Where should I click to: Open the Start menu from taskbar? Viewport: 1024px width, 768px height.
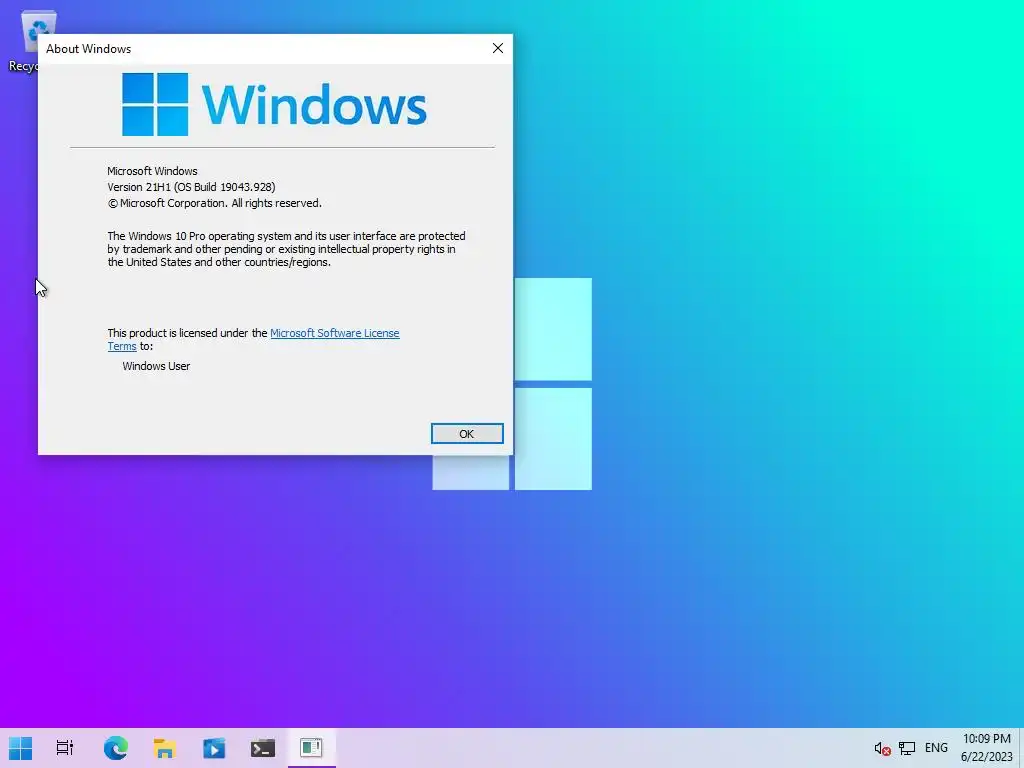[20, 748]
